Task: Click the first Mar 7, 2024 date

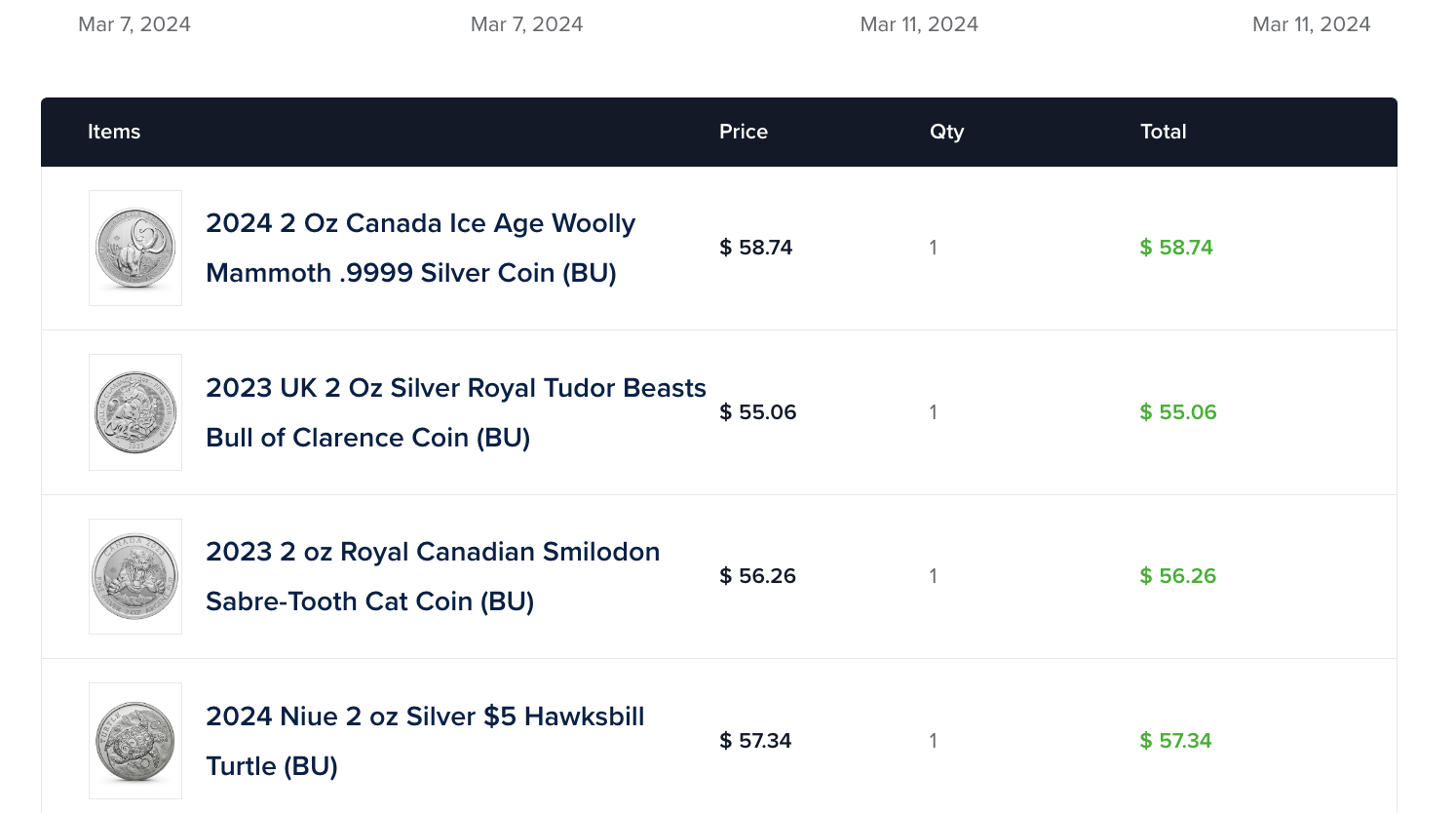Action: click(134, 24)
